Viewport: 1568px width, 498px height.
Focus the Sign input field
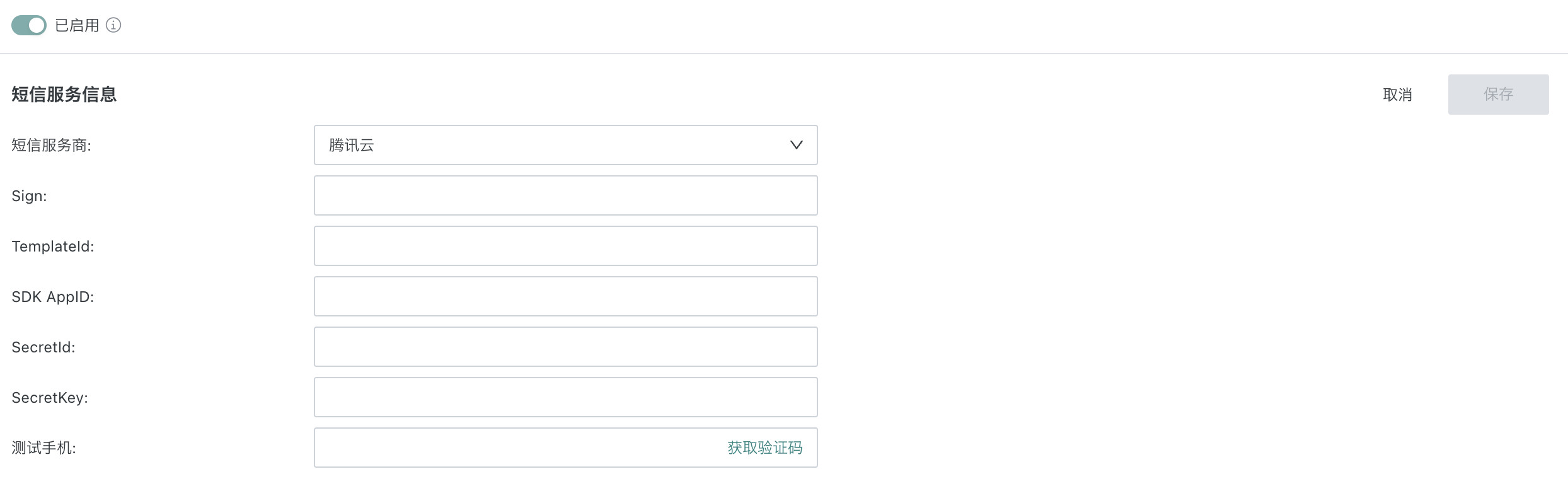pos(565,195)
